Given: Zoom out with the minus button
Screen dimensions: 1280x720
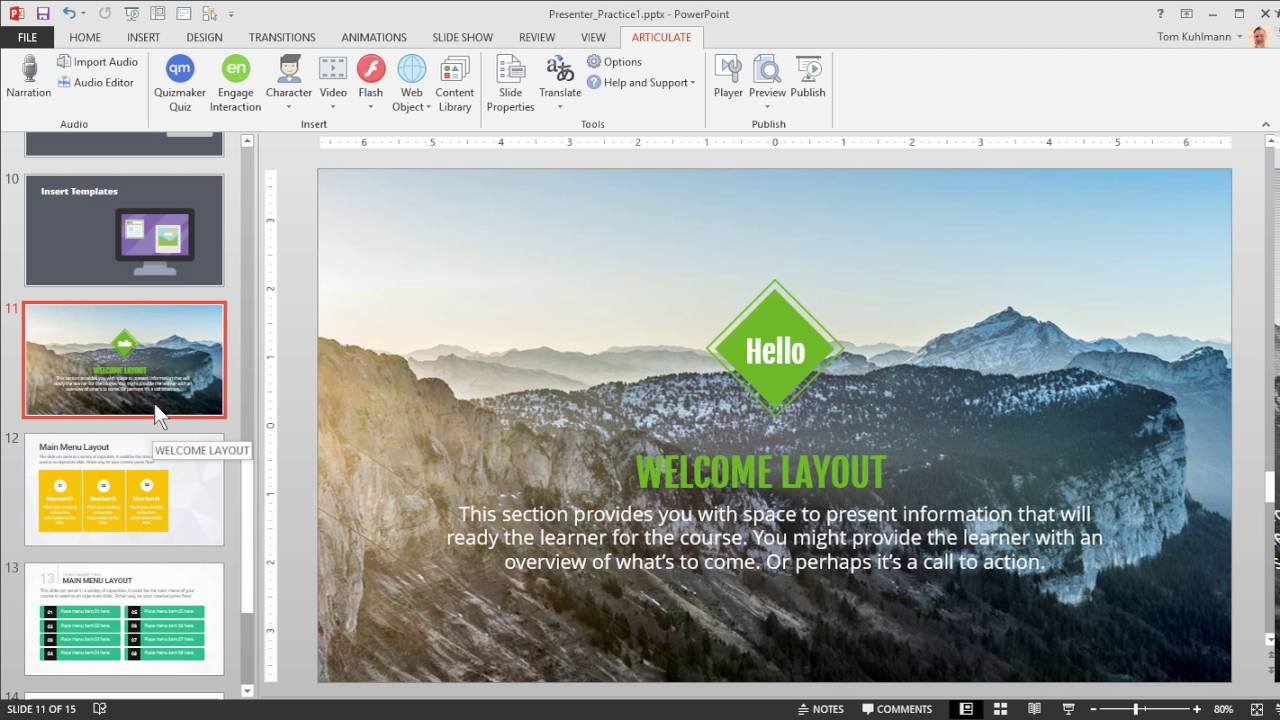Looking at the screenshot, I should (1093, 709).
